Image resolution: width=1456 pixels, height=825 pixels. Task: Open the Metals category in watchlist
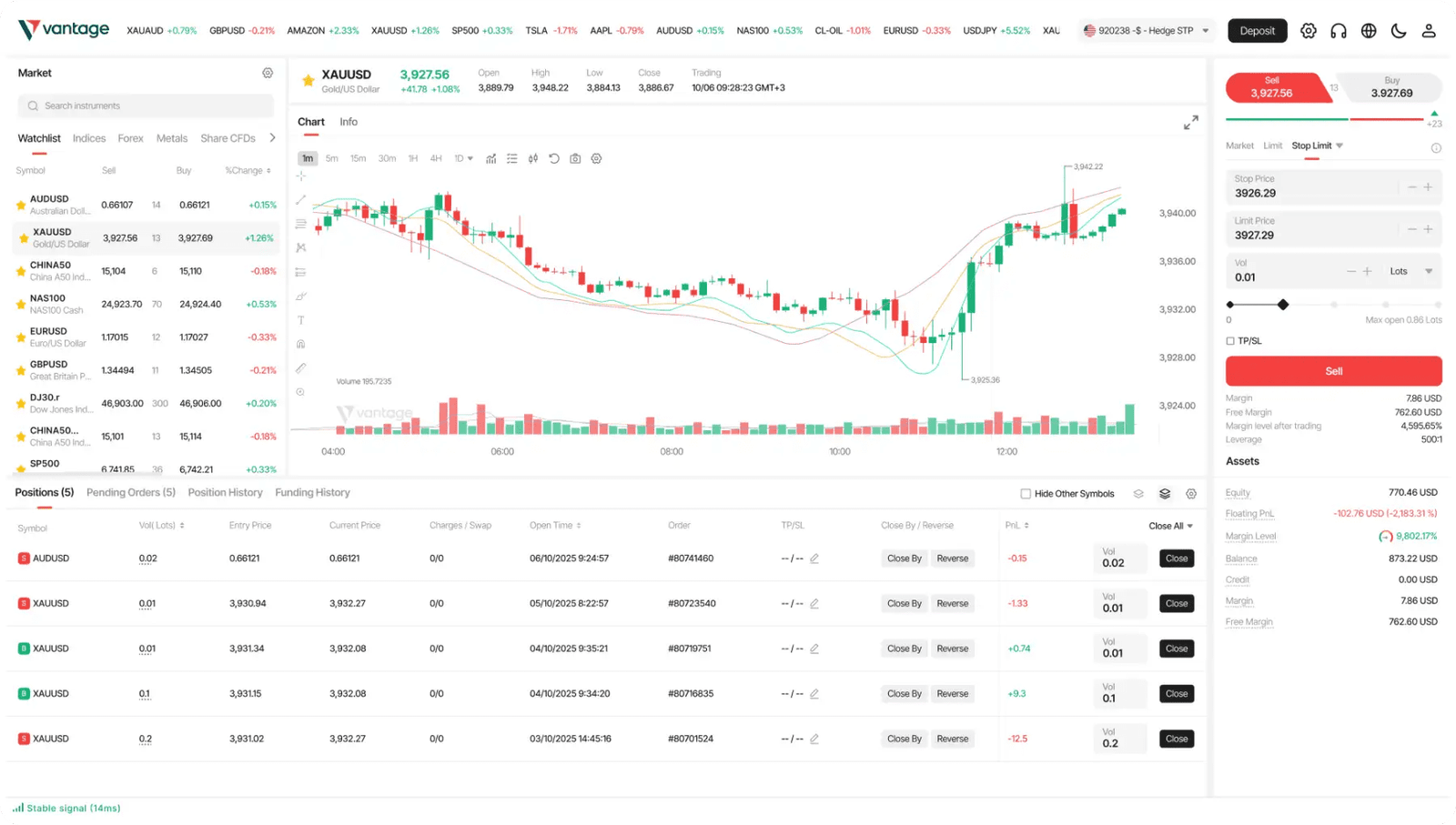pyautogui.click(x=171, y=138)
